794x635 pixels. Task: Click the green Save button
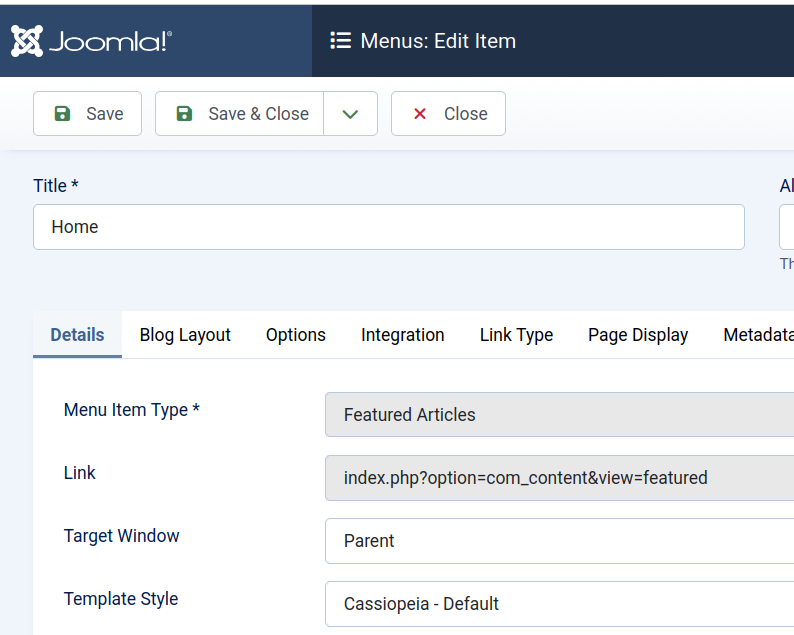coord(88,114)
